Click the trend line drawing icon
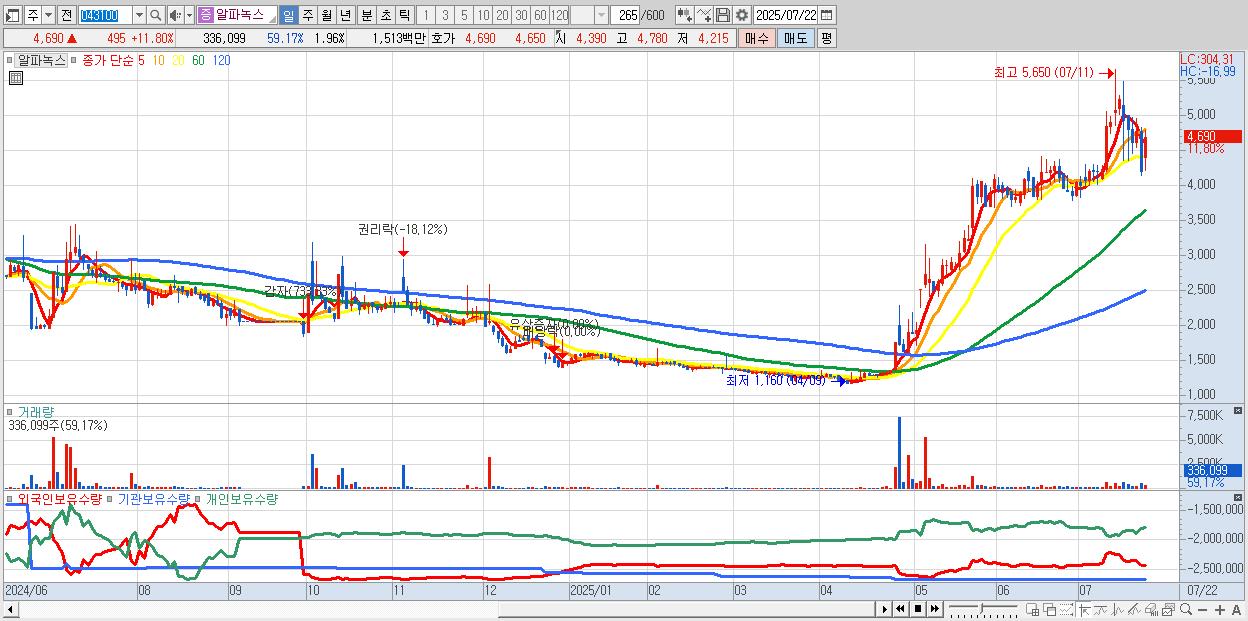Viewport: 1248px width, 621px height. pos(1101,609)
